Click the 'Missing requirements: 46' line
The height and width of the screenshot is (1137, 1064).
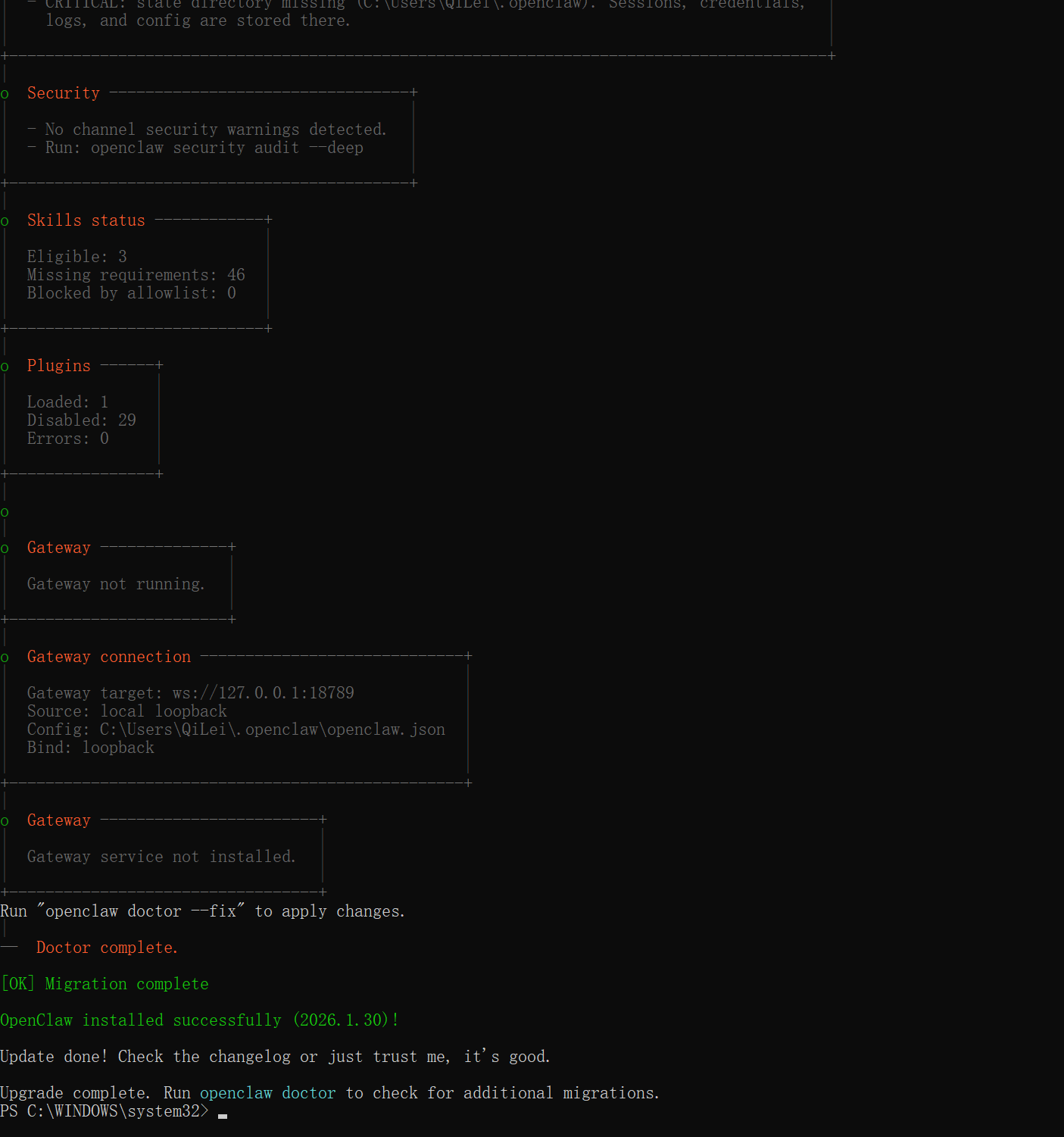point(136,275)
